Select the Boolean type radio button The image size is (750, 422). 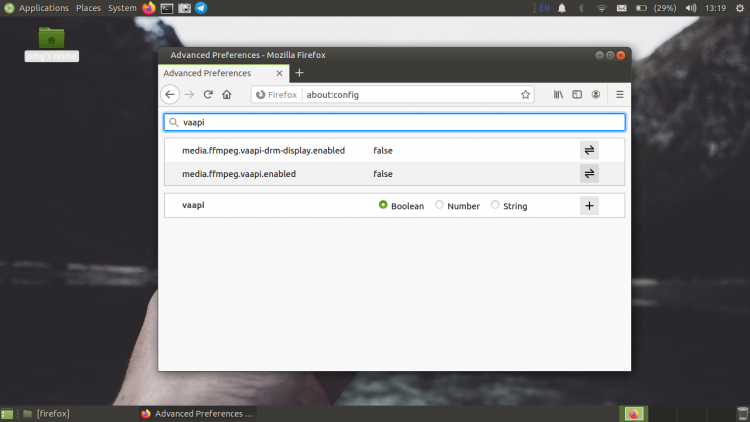(x=383, y=205)
